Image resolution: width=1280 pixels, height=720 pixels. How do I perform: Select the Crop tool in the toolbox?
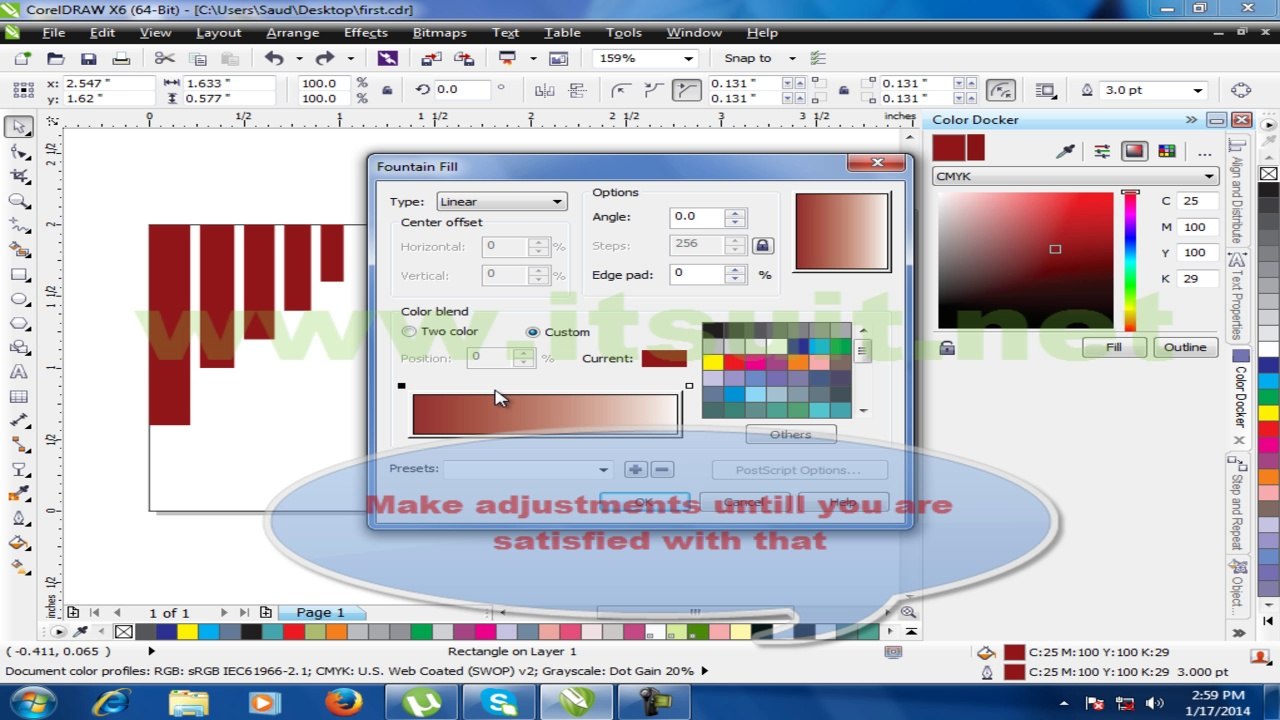point(19,176)
